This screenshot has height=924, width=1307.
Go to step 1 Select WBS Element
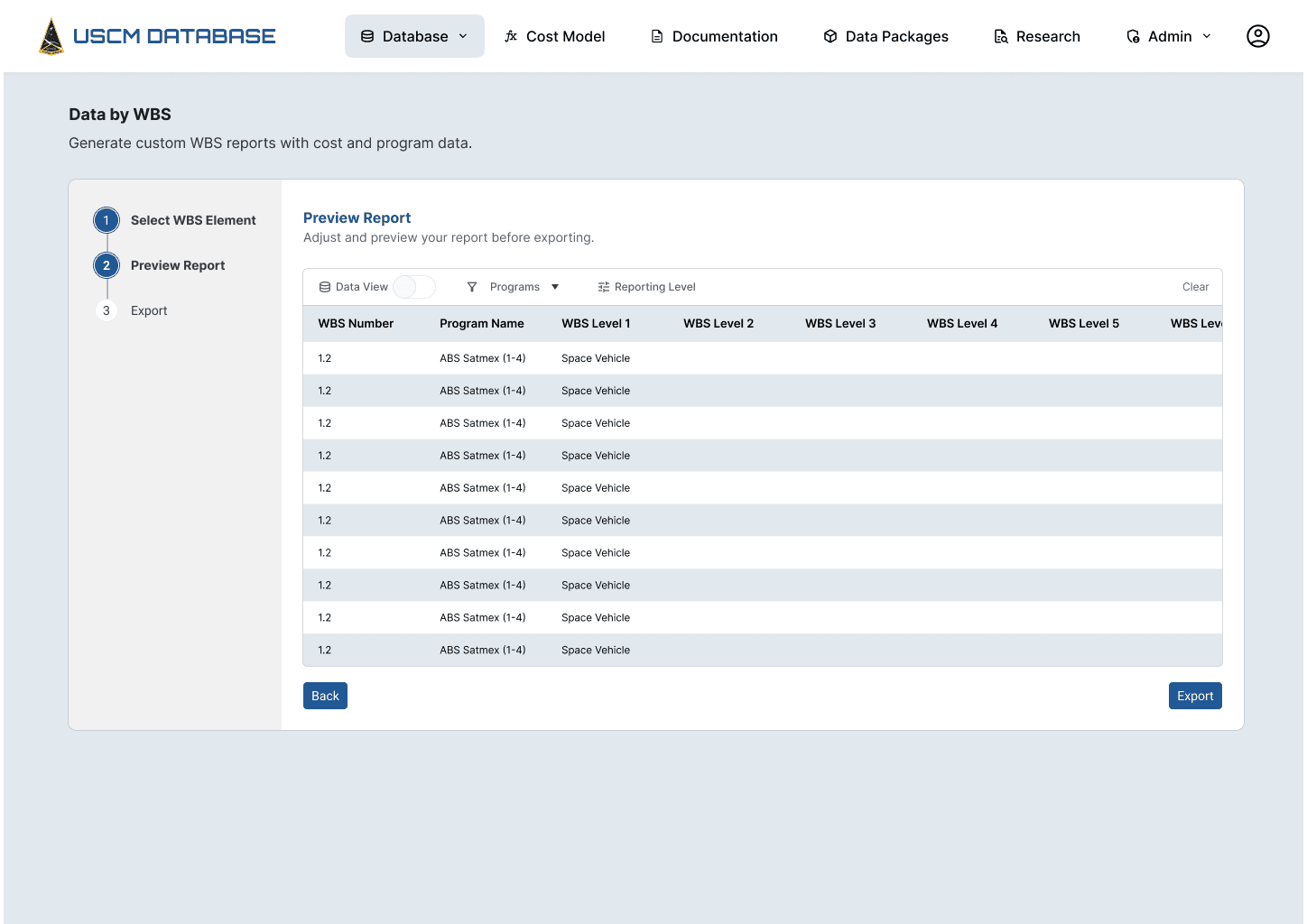pyautogui.click(x=175, y=220)
